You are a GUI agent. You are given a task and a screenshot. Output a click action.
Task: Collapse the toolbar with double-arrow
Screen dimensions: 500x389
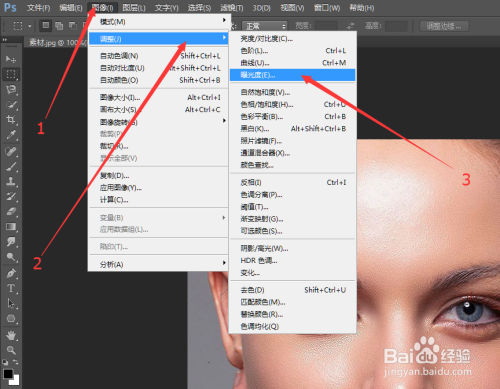coord(5,40)
